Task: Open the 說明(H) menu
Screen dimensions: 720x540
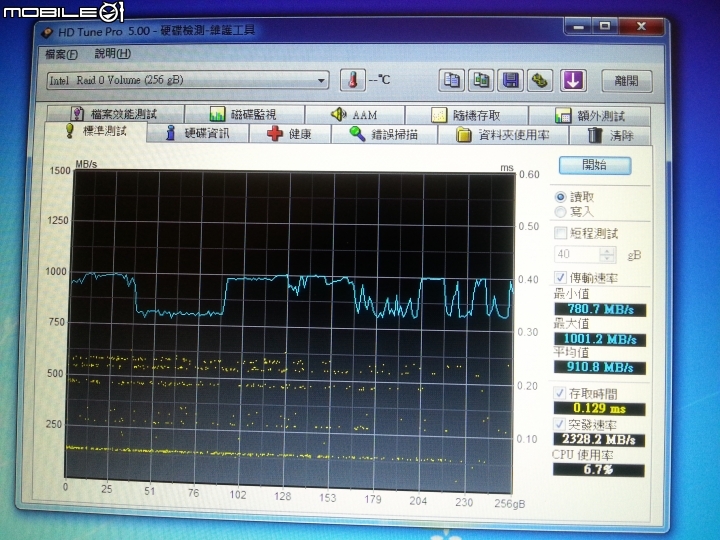Action: [x=112, y=54]
